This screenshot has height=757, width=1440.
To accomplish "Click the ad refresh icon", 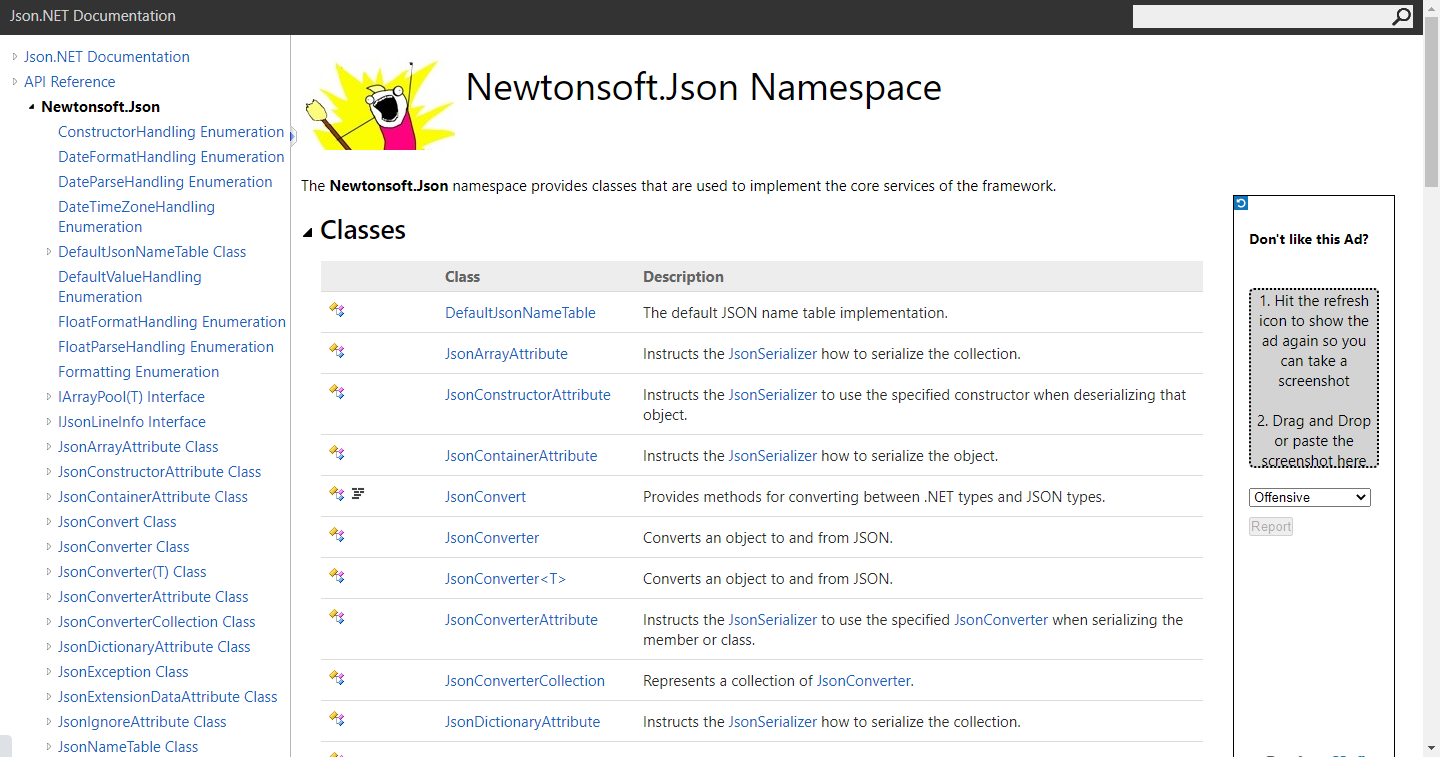I will click(x=1241, y=203).
